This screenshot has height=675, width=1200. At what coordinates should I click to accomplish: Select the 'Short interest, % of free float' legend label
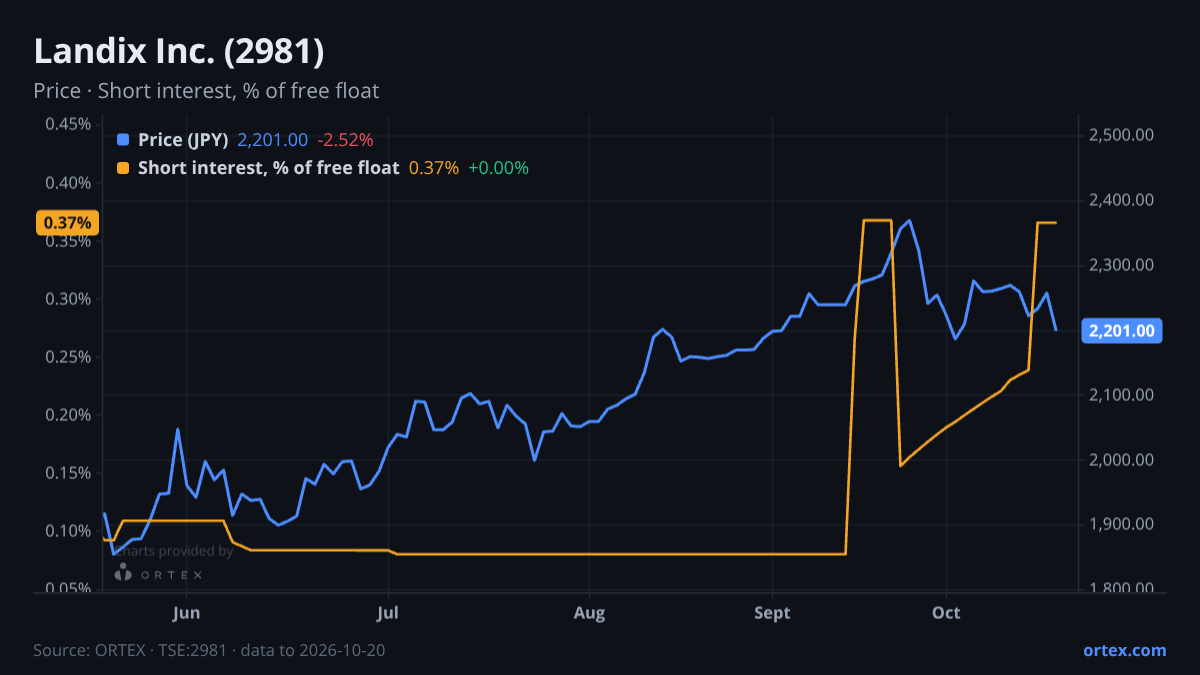268,168
